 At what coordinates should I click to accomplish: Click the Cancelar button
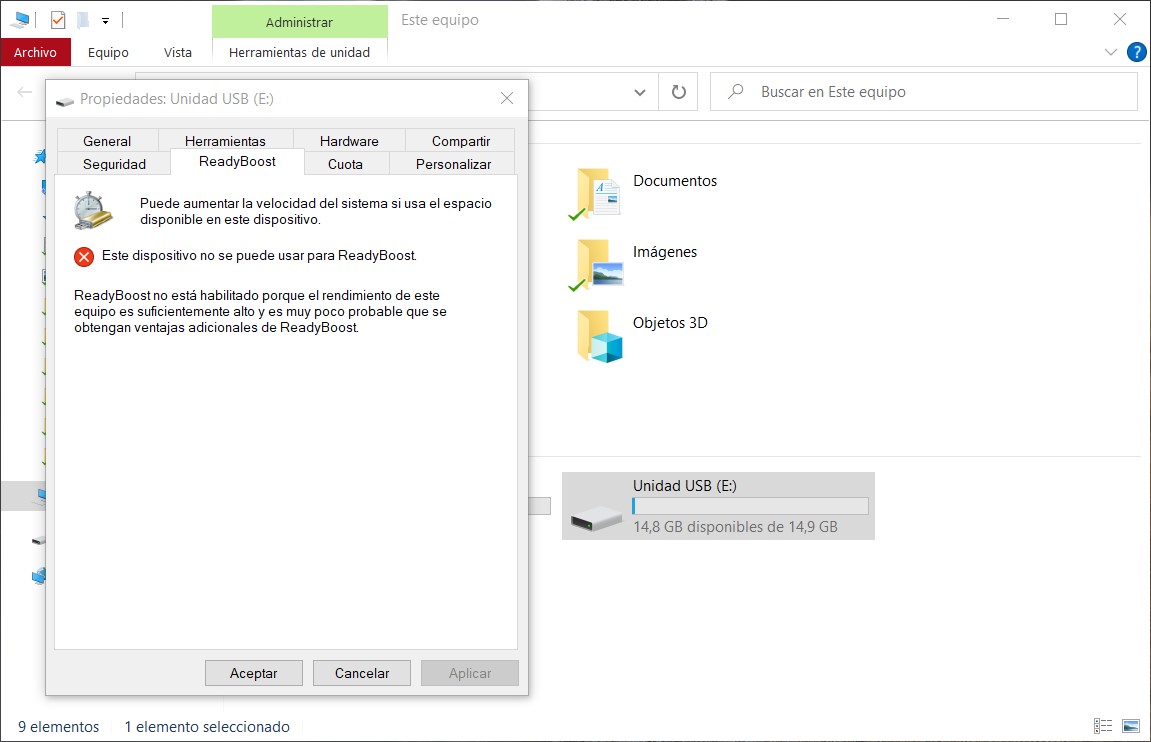362,673
